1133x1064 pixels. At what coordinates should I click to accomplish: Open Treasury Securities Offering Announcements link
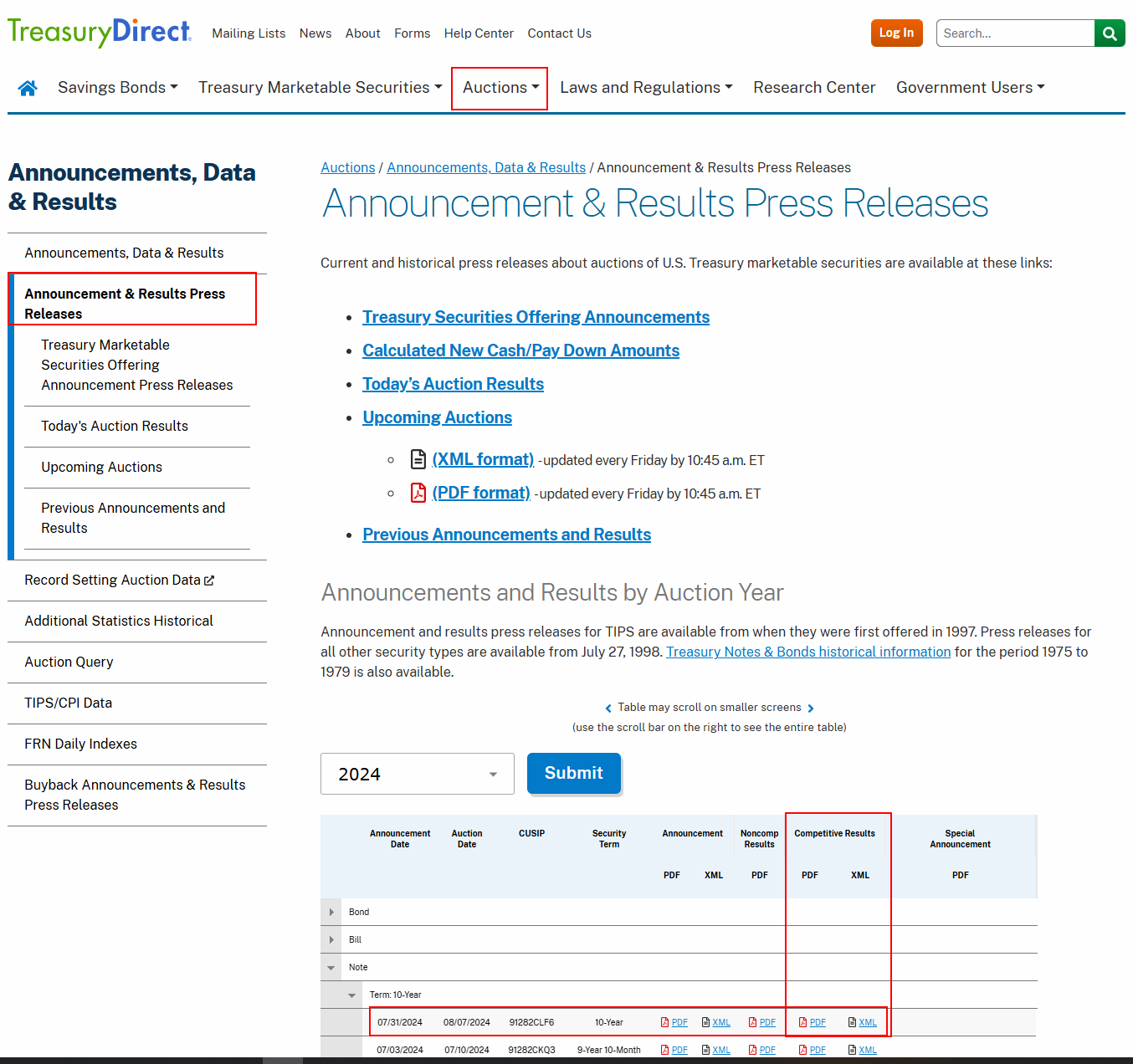pyautogui.click(x=536, y=317)
